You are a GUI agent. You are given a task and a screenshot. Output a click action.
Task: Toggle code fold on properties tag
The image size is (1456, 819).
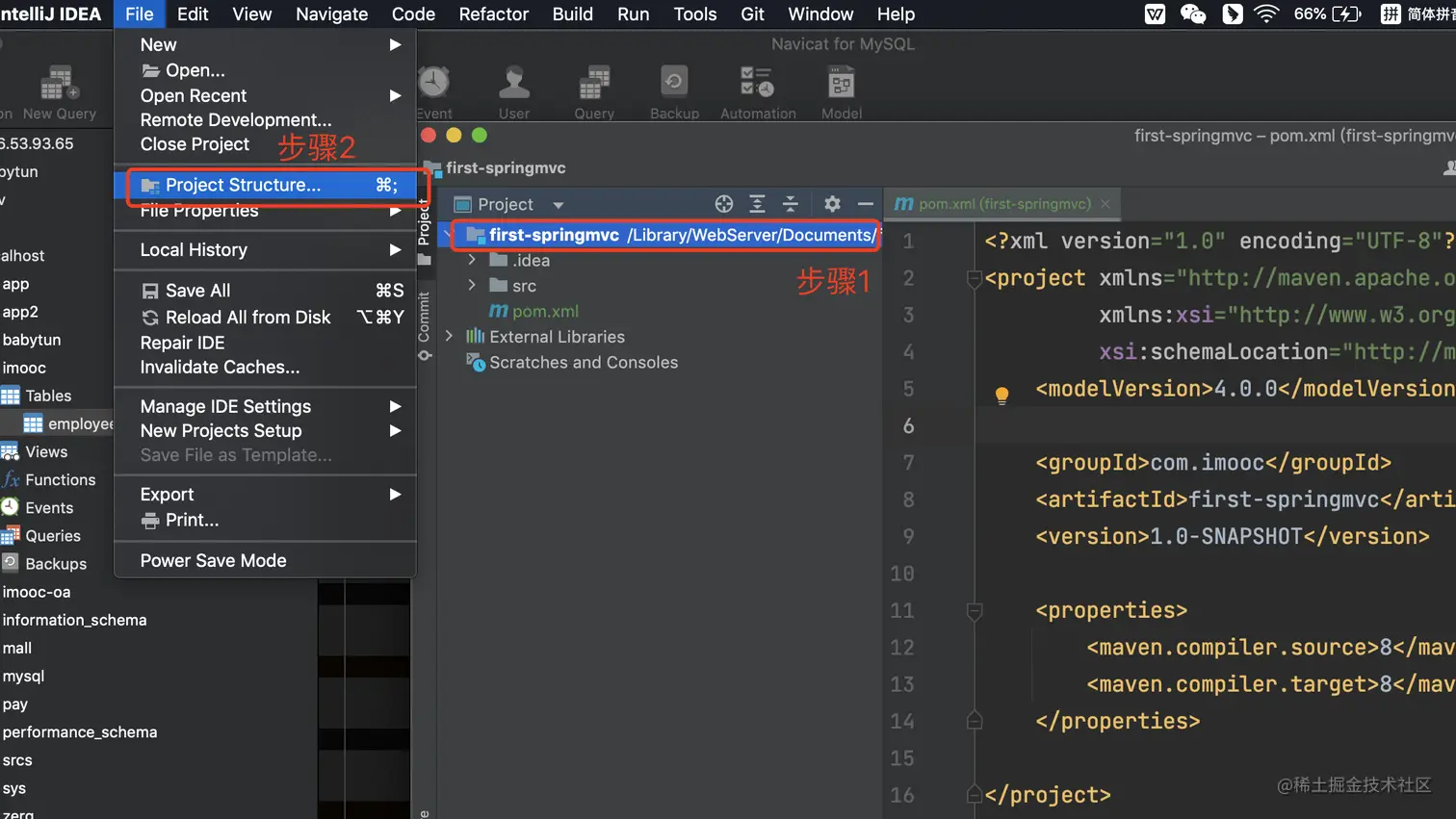click(x=975, y=611)
